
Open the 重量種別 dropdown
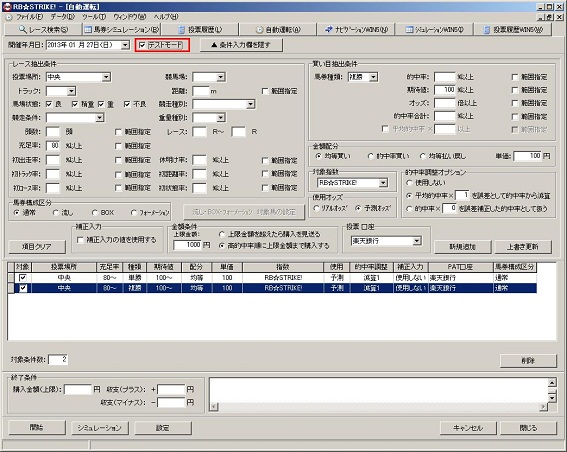tap(221, 118)
